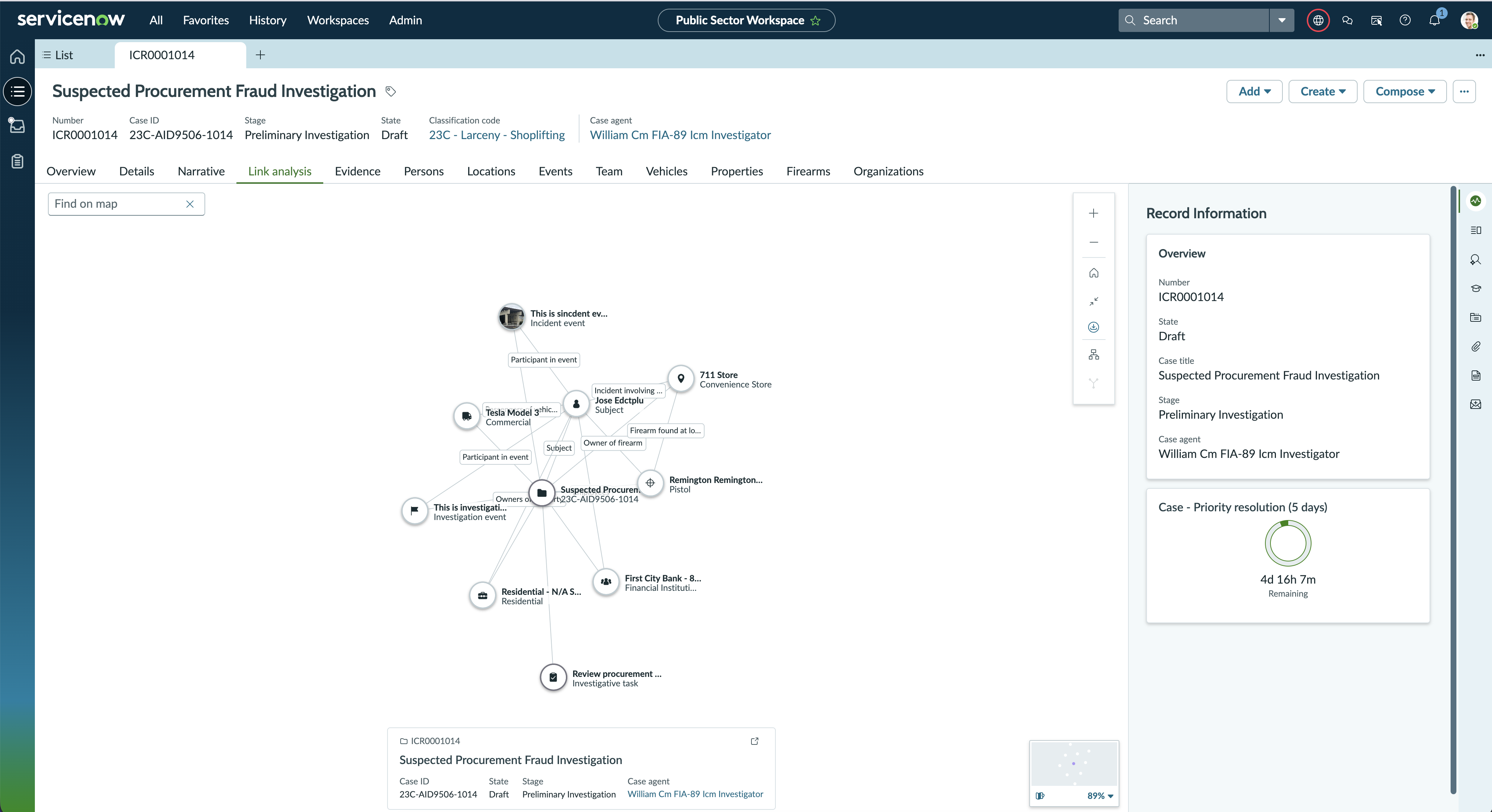1492x812 pixels.
Task: Open the help question mark icon
Action: tap(1404, 20)
